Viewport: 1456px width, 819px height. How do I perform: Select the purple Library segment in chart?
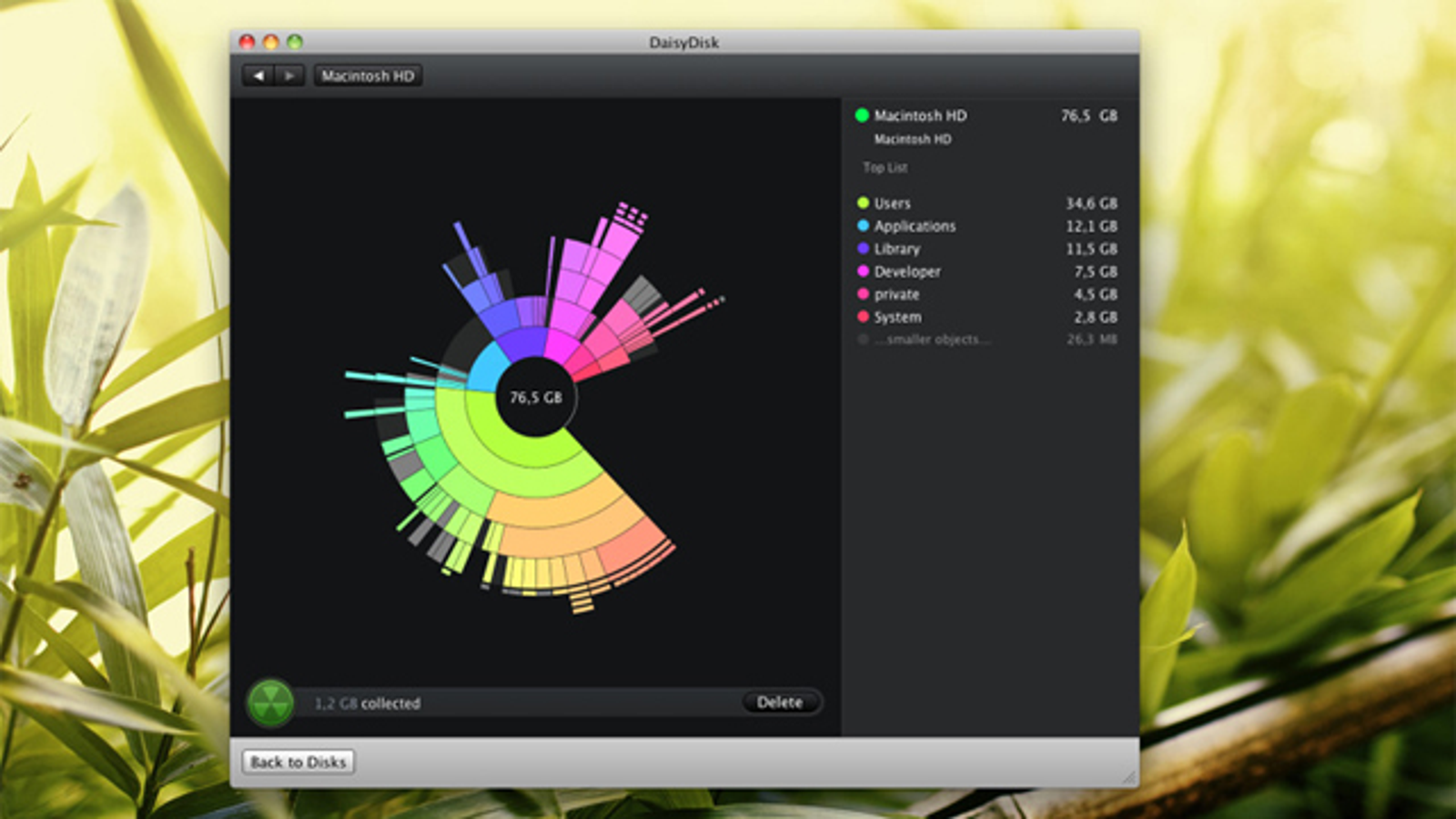[522, 344]
